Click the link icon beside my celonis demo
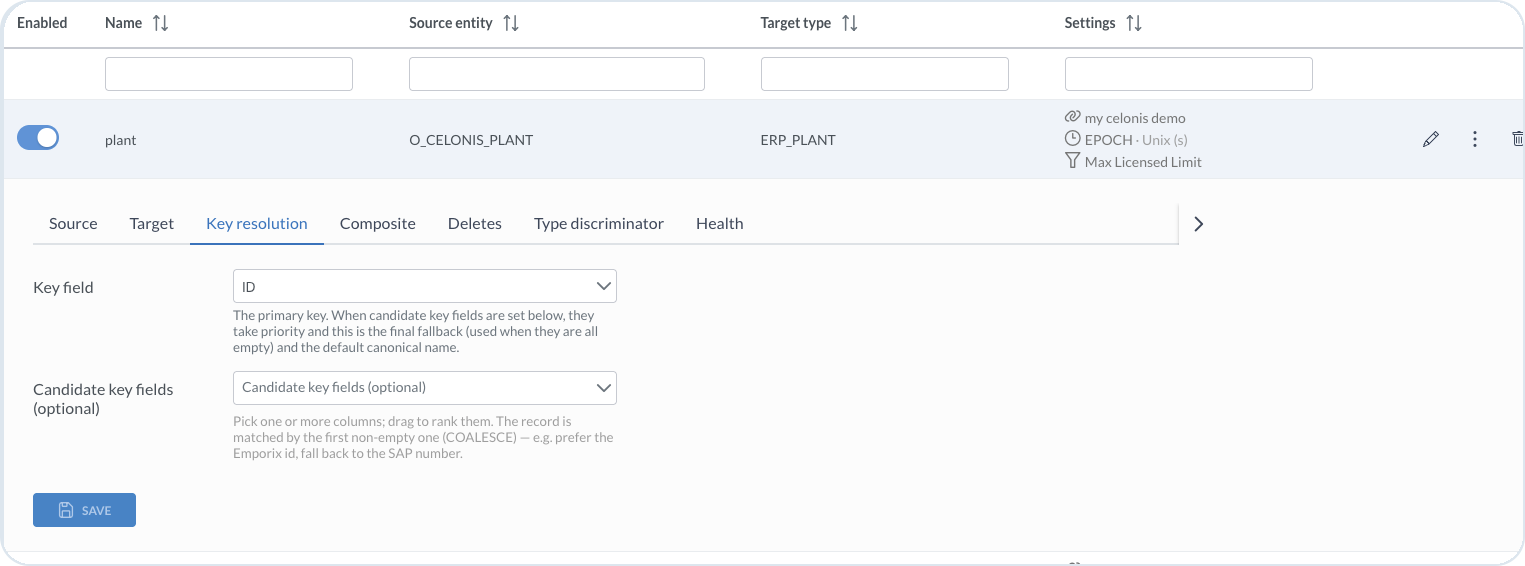Image resolution: width=1525 pixels, height=566 pixels. [x=1073, y=117]
